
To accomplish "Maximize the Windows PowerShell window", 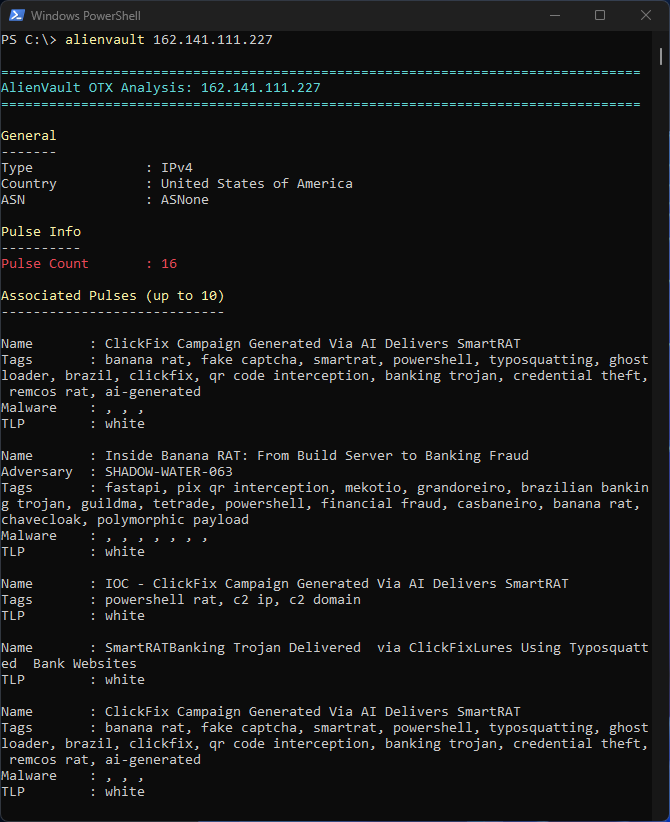I will click(600, 15).
